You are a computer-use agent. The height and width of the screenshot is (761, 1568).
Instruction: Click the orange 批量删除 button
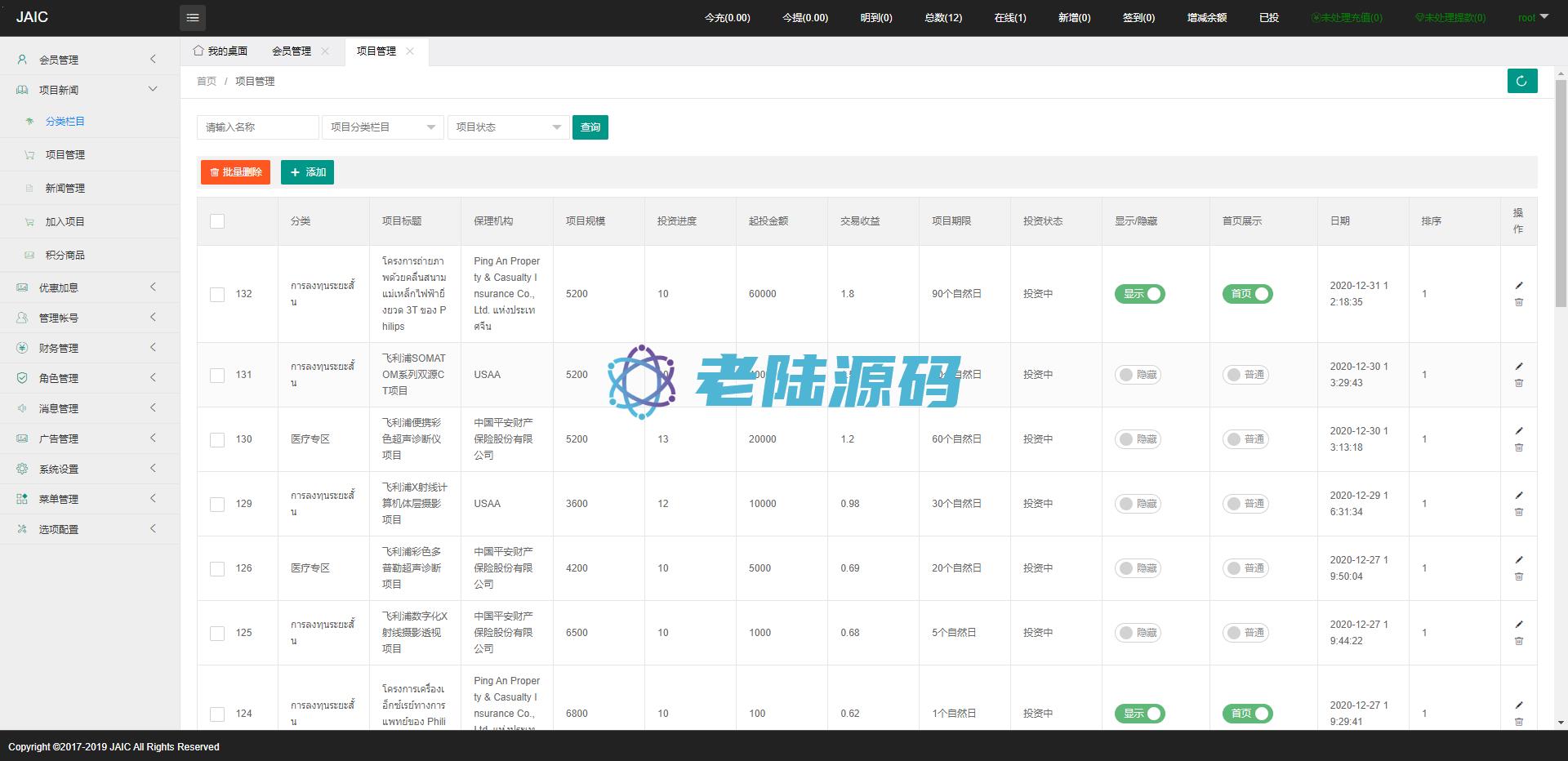tap(235, 172)
